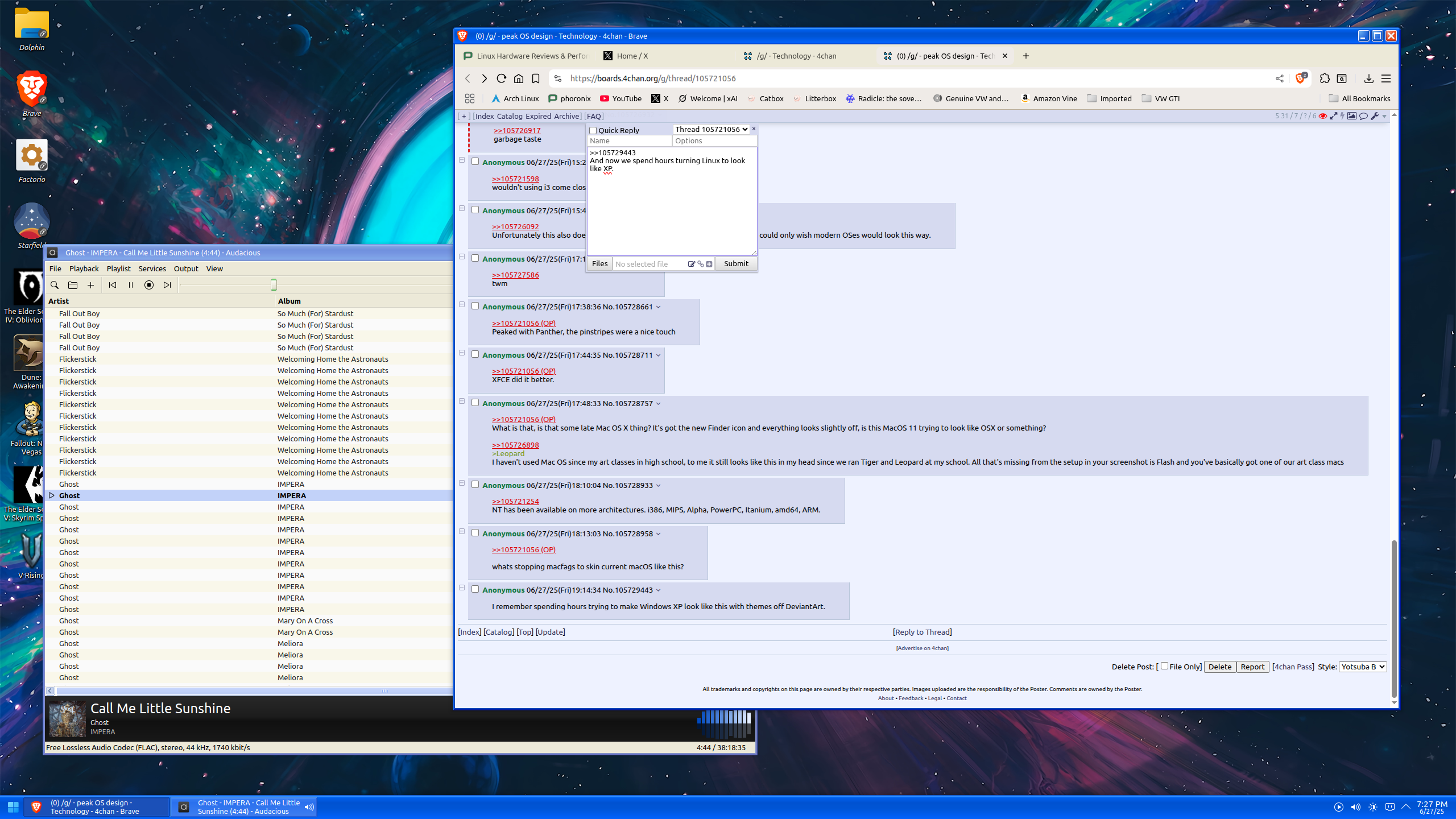
Task: Click the Files button in Quick Reply
Action: point(599,263)
